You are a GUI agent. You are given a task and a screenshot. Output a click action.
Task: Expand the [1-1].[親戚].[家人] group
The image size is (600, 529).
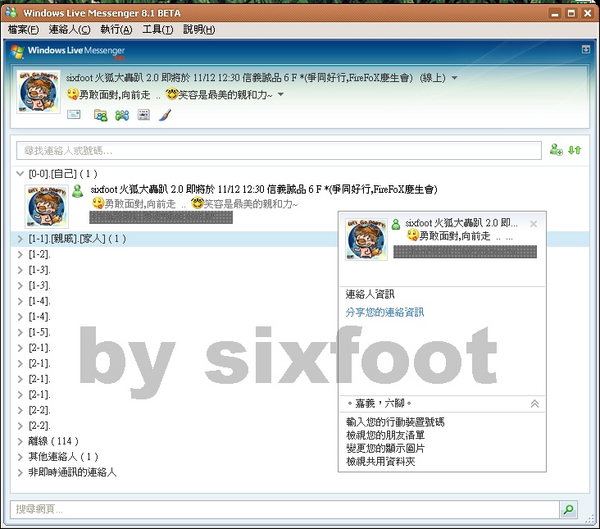coord(20,239)
